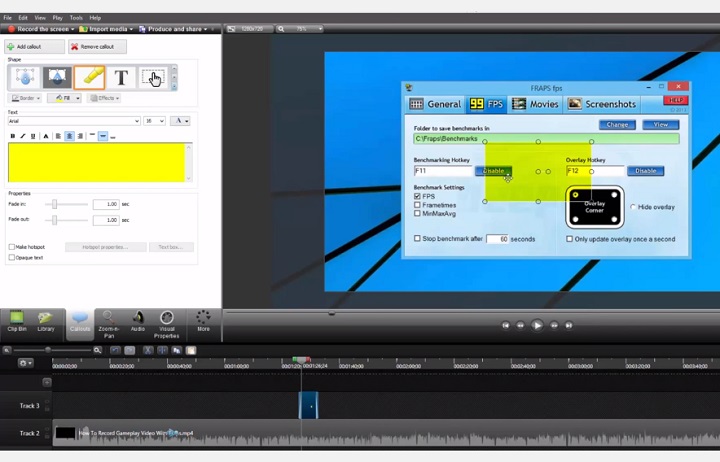Viewport: 720px width, 462px height.
Task: Enable Opaque text checkbox
Action: click(12, 258)
